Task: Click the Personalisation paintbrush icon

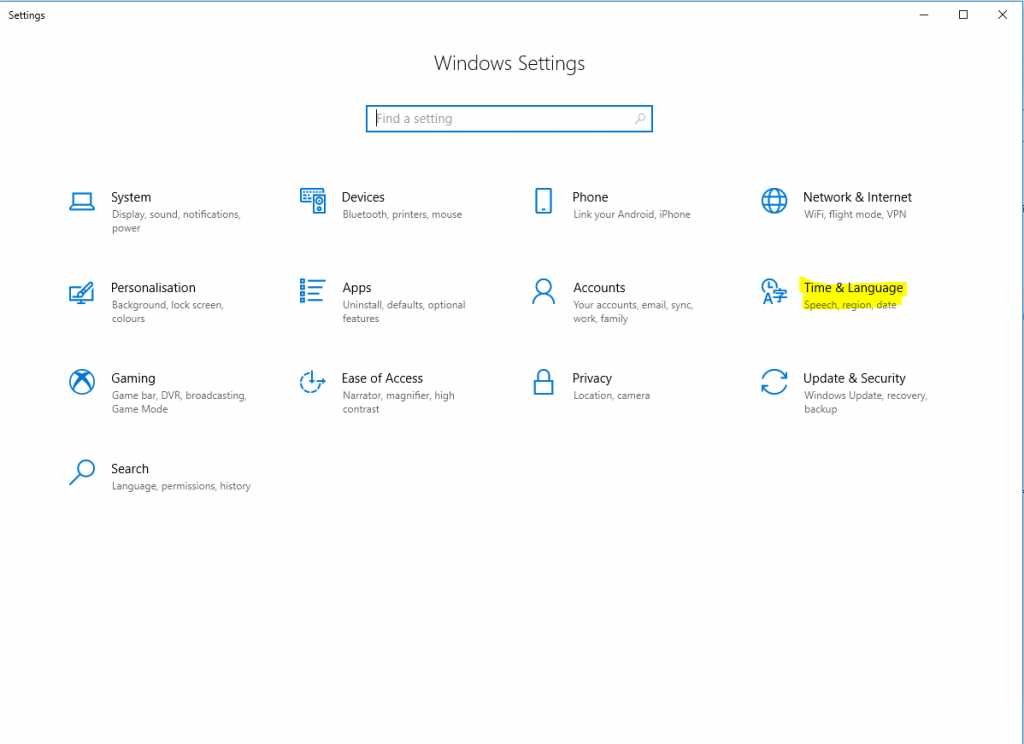Action: pos(82,292)
